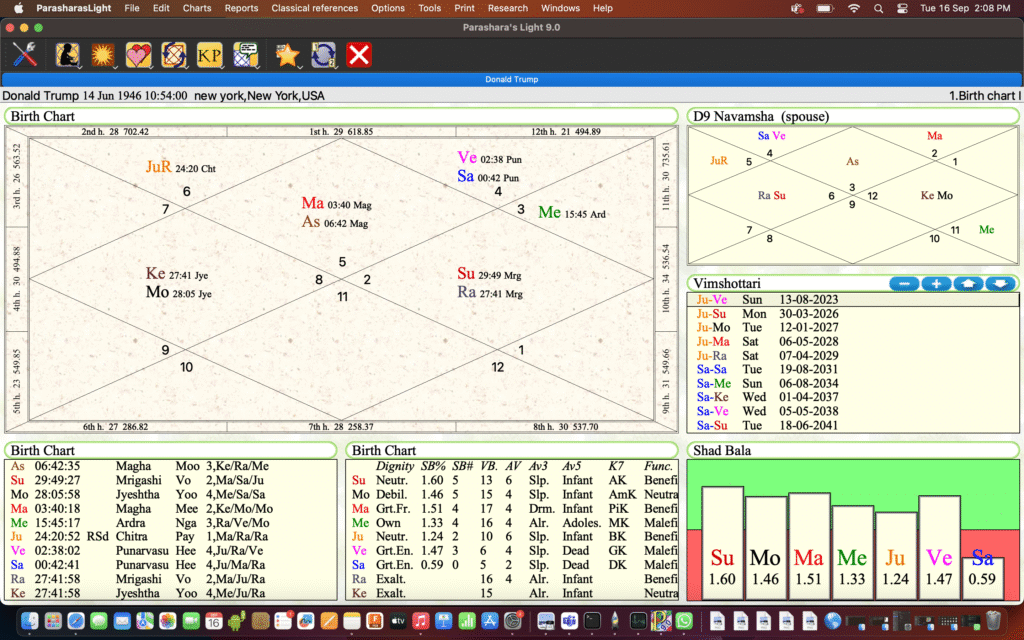Open Control Center in the menu bar
Screen dimensions: 1024x640
pos(903,8)
